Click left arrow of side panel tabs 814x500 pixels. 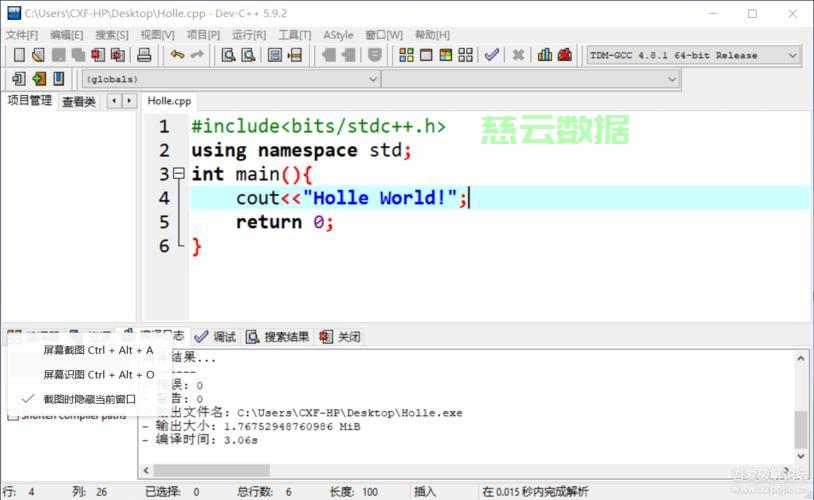(x=114, y=101)
